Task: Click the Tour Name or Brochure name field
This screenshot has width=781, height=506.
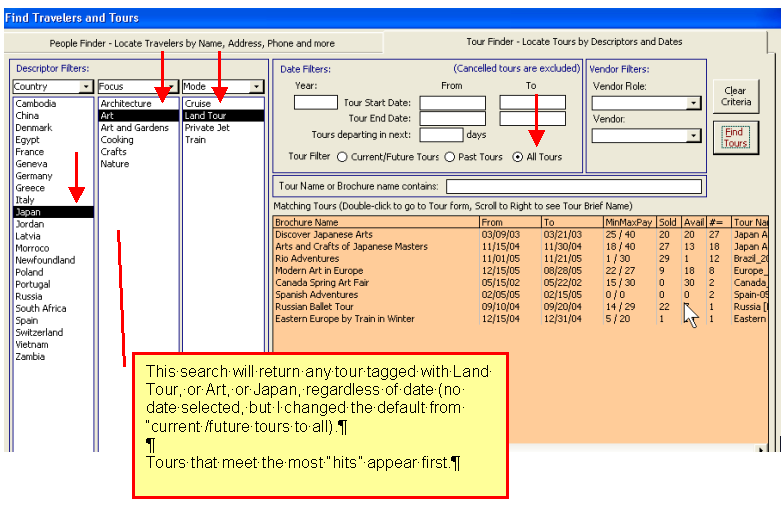Action: [573, 186]
